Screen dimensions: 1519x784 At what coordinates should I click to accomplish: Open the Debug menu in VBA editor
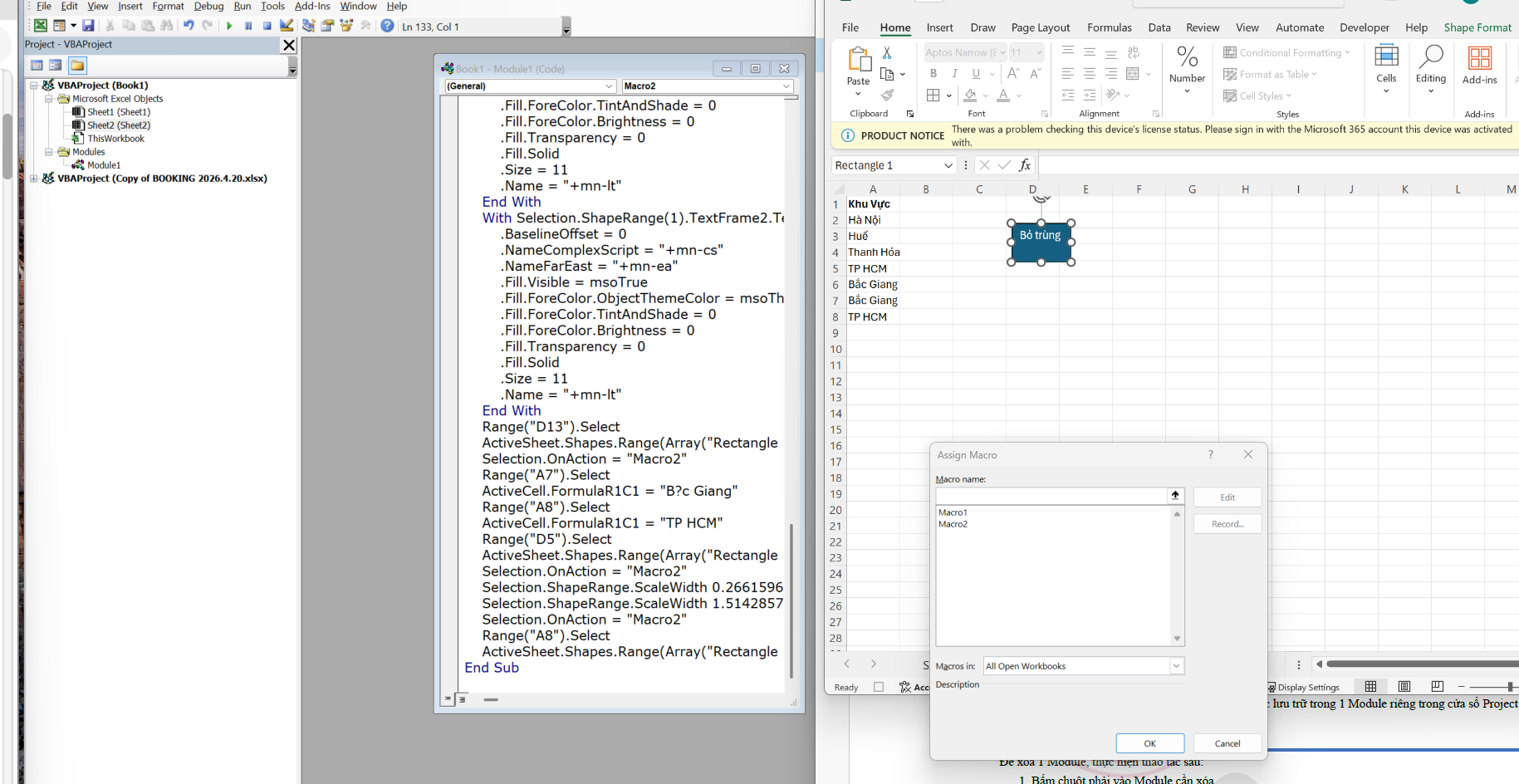[x=208, y=7]
